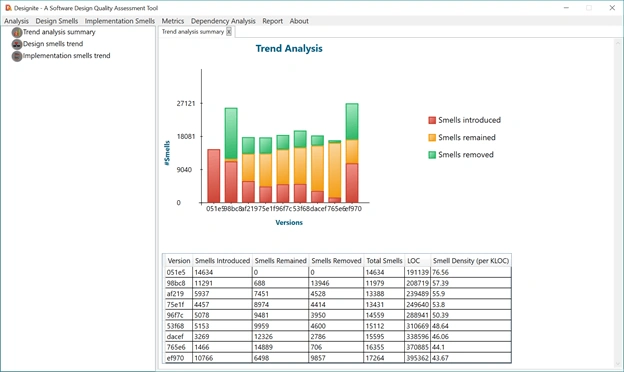This screenshot has height=372, width=624.
Task: Click the 288941 LOC cell
Action: pos(417,315)
